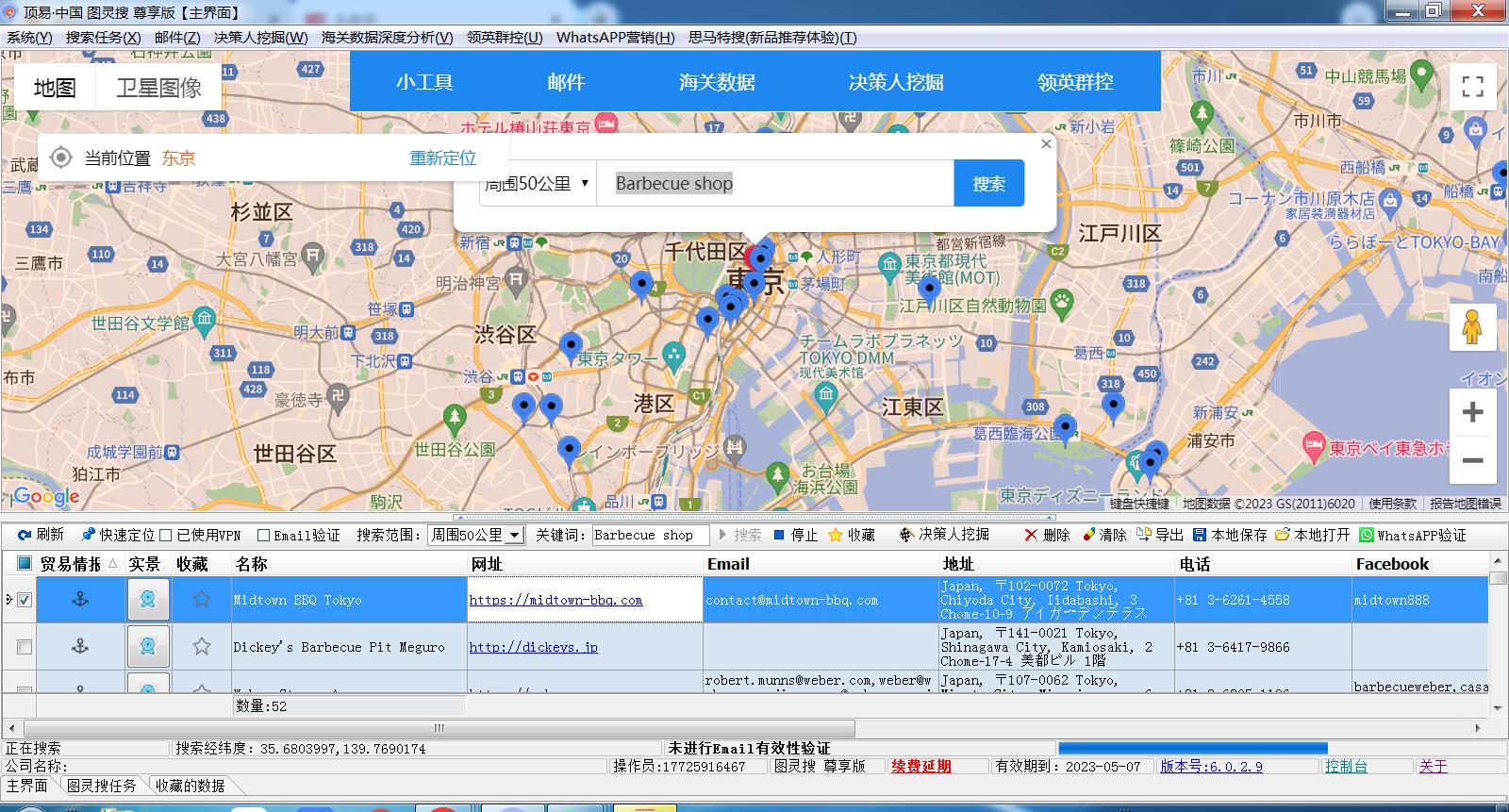
Task: Click the refresh icon labeled 刷新
Action: [25, 535]
